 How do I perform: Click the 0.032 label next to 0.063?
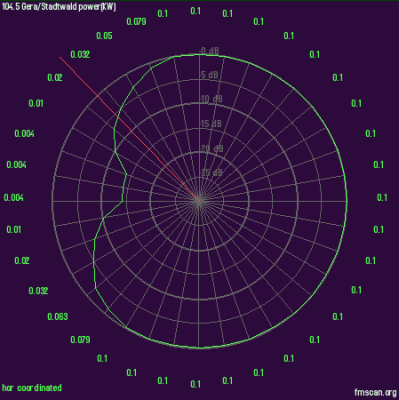coord(38,291)
